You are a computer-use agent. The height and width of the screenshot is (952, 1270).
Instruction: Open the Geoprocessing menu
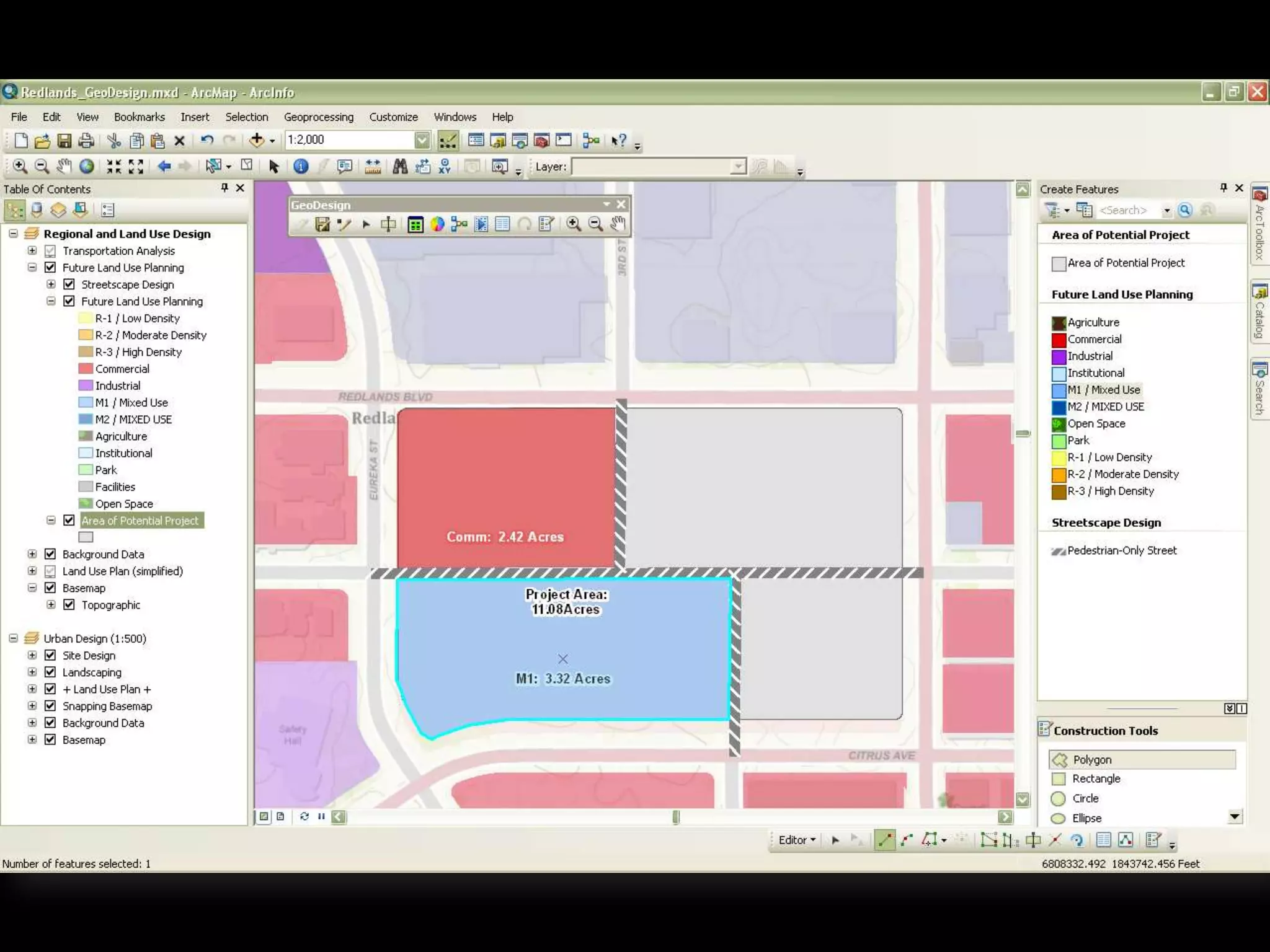click(318, 117)
